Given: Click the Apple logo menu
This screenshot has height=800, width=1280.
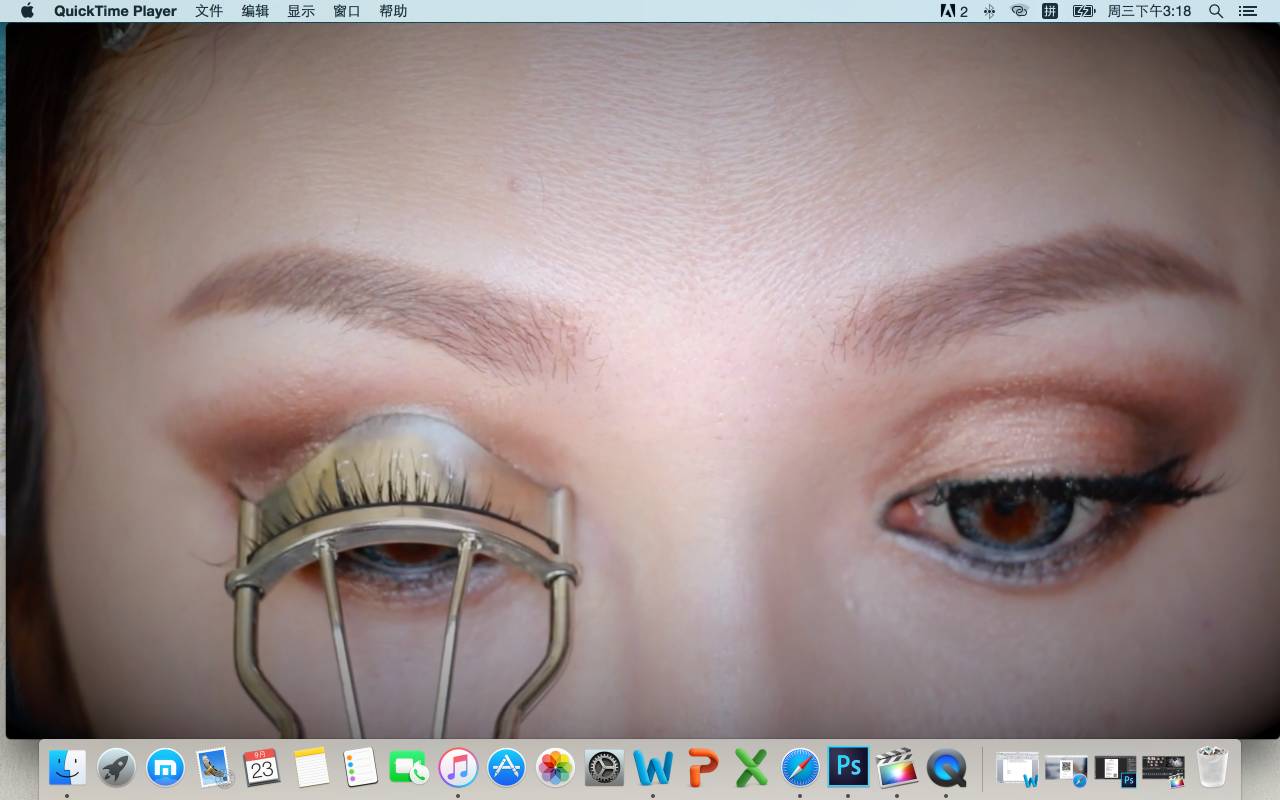Looking at the screenshot, I should tap(27, 11).
